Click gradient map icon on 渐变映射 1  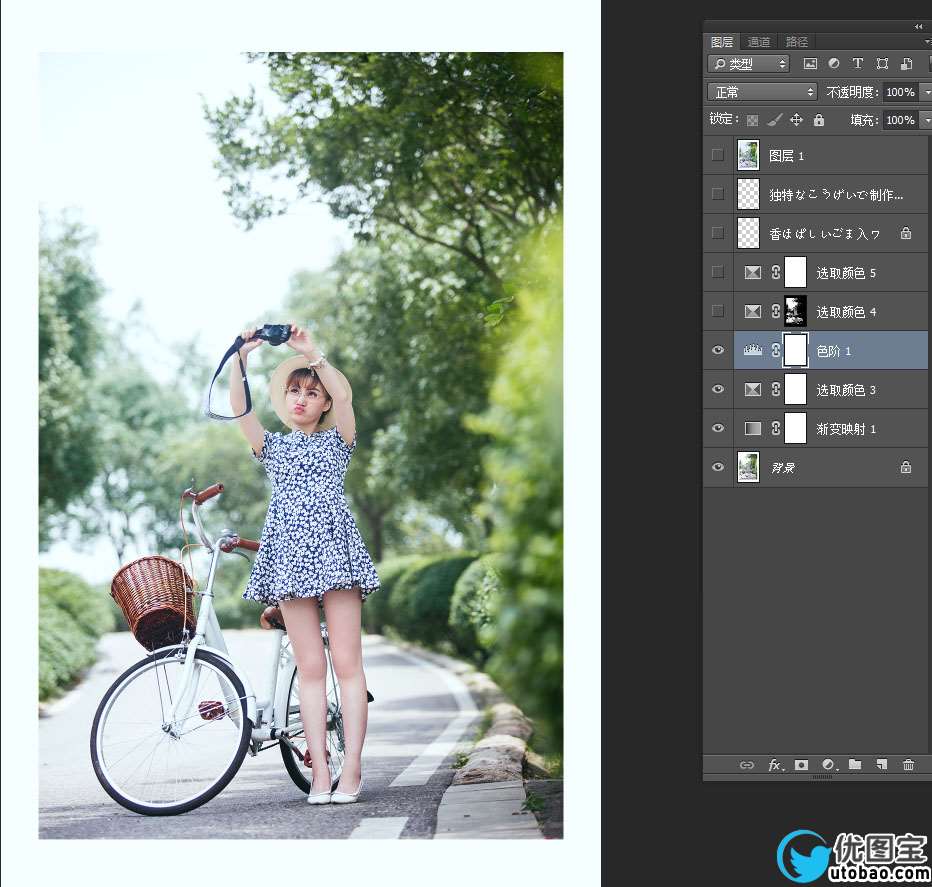coord(752,429)
